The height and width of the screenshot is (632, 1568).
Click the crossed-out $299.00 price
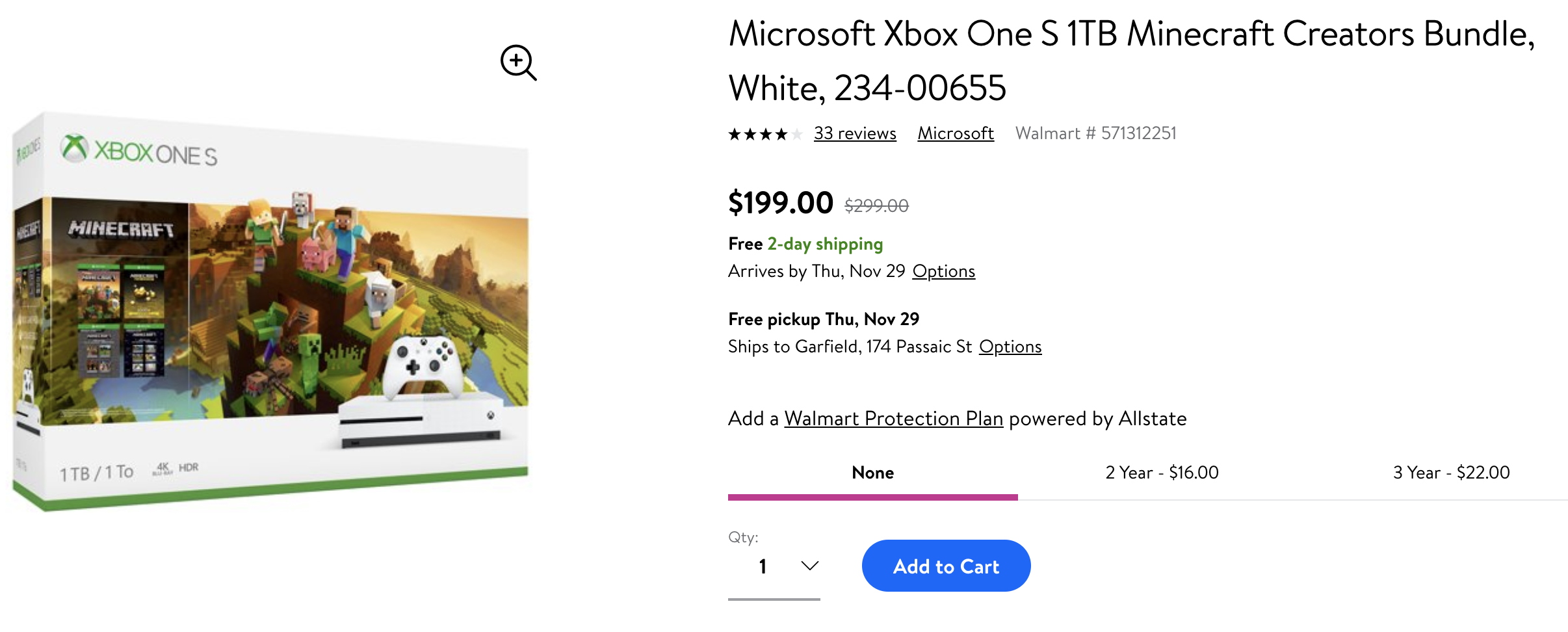click(x=876, y=206)
